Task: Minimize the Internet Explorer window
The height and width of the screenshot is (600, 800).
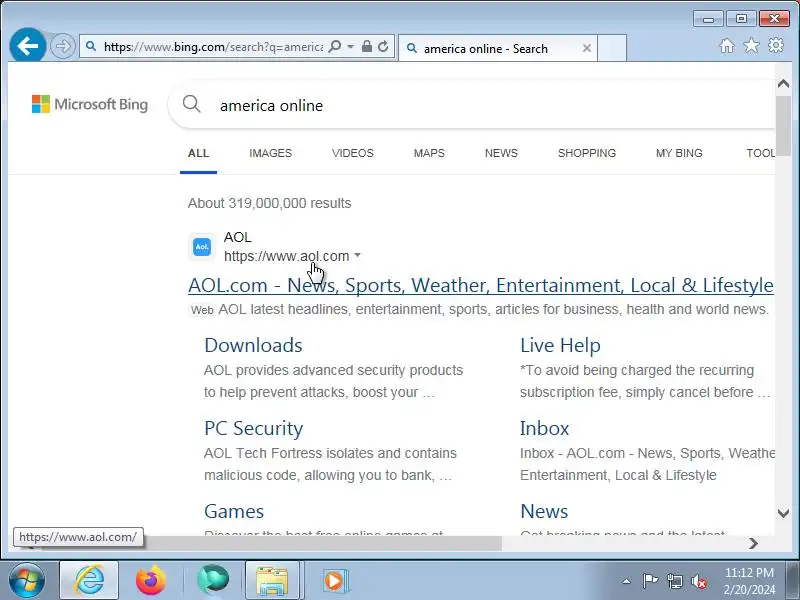Action: 708,19
